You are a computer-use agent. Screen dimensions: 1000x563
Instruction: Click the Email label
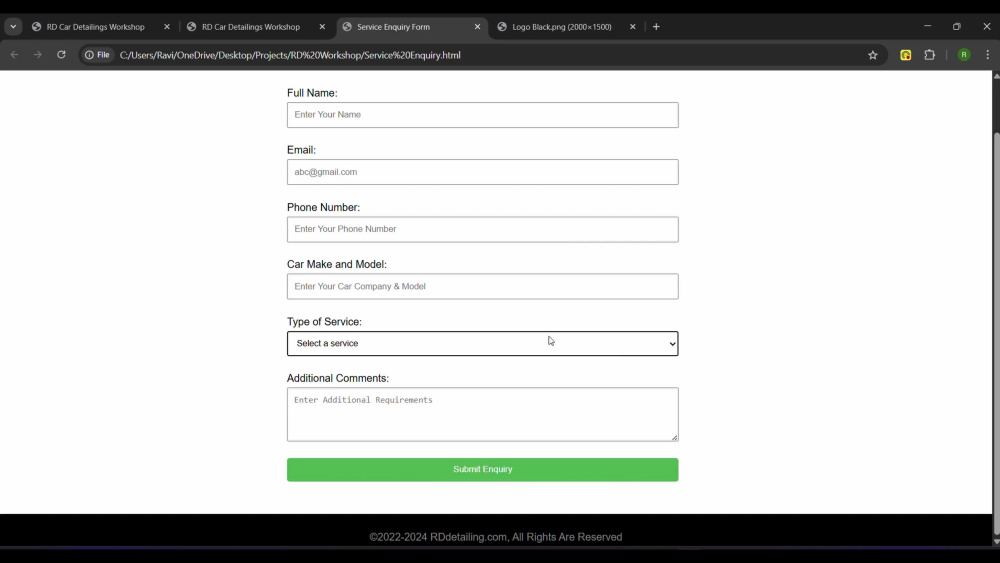(301, 150)
